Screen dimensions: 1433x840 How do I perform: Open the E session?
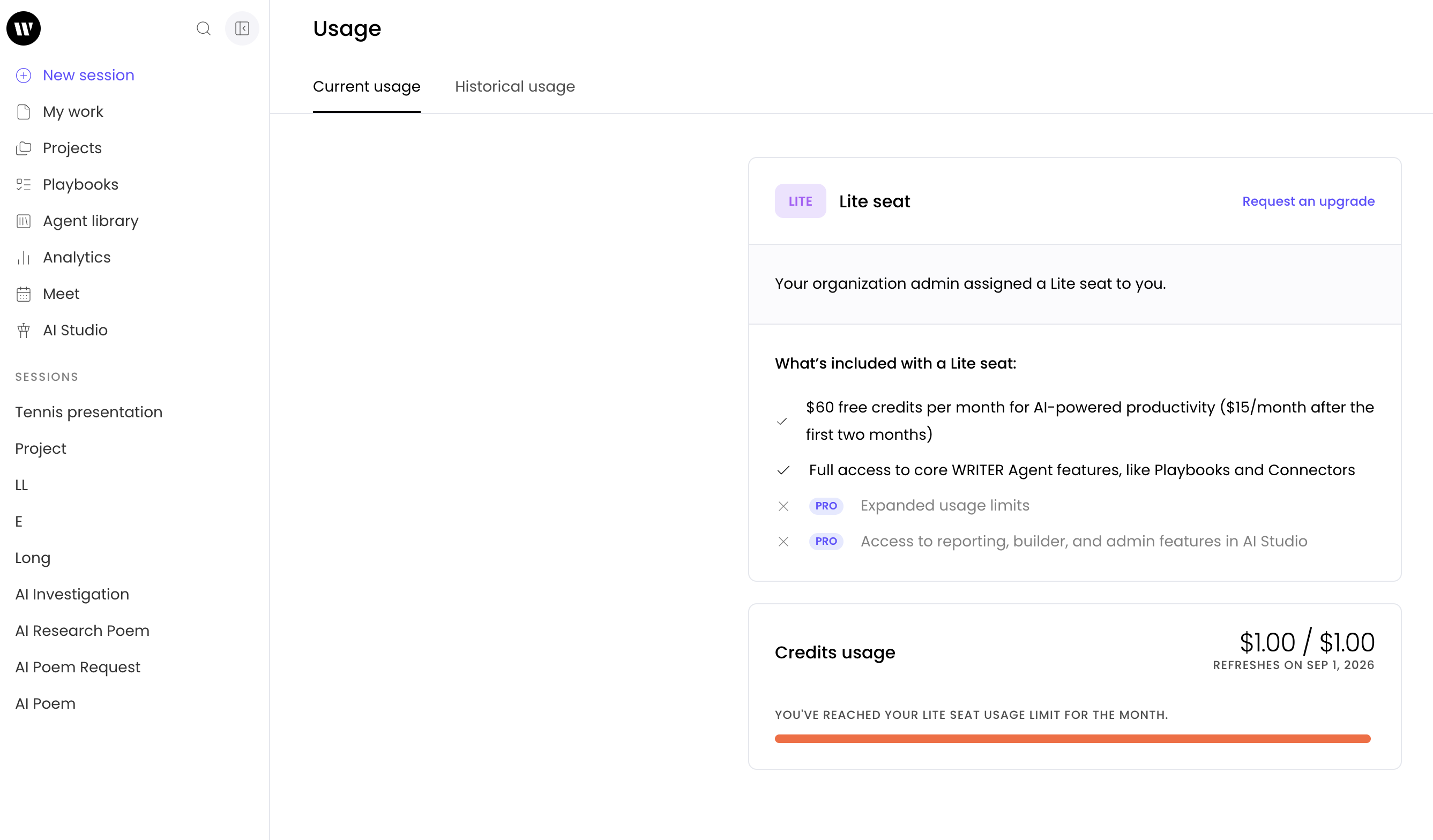19,521
